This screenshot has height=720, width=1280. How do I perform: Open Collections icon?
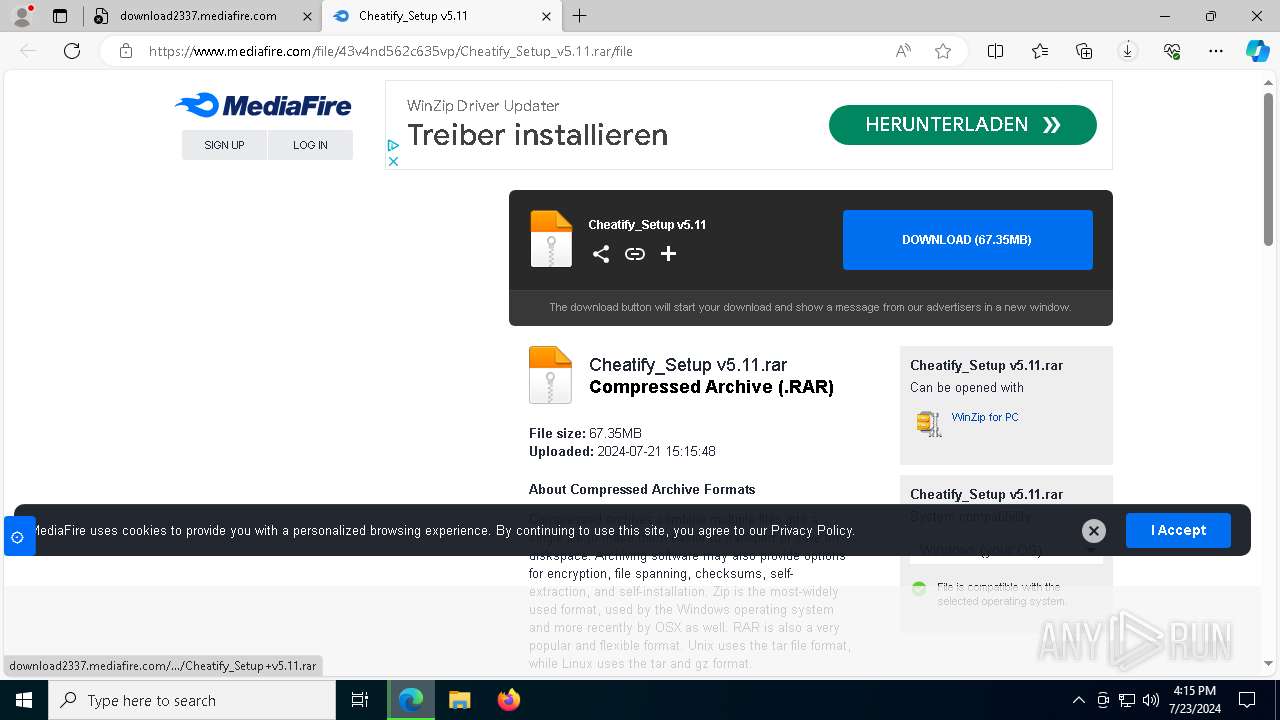pyautogui.click(x=1084, y=51)
